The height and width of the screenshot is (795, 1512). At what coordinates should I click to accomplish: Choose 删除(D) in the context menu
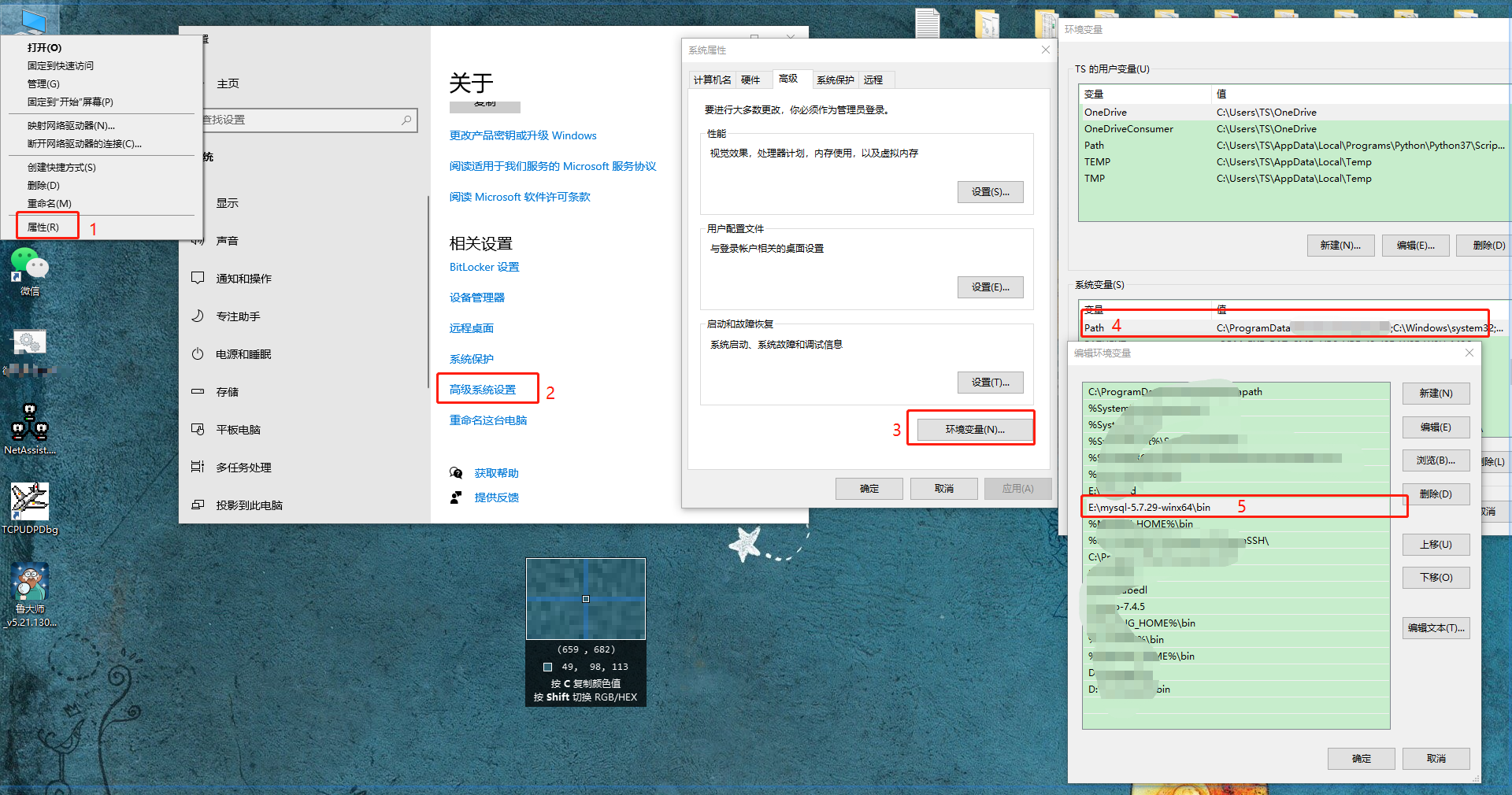coord(43,185)
